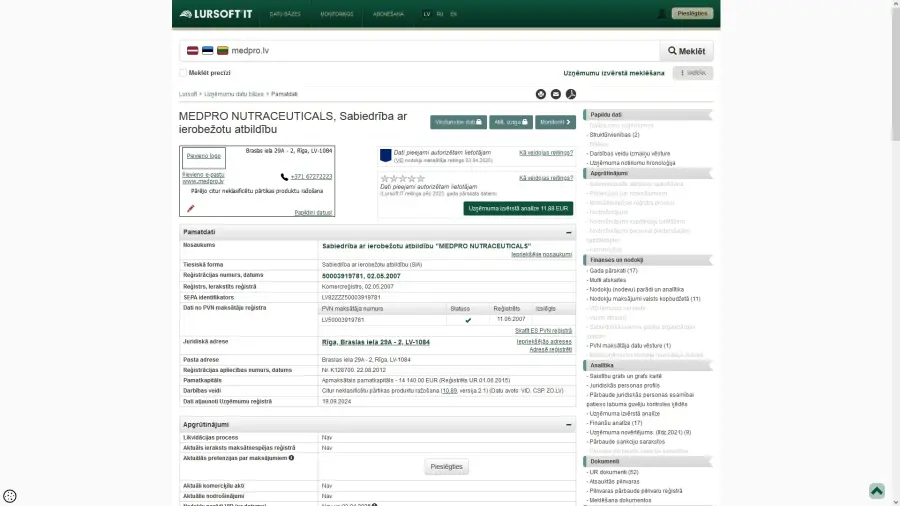Click the locked Vēsturiskie dati button
900x506 pixels.
(458, 122)
